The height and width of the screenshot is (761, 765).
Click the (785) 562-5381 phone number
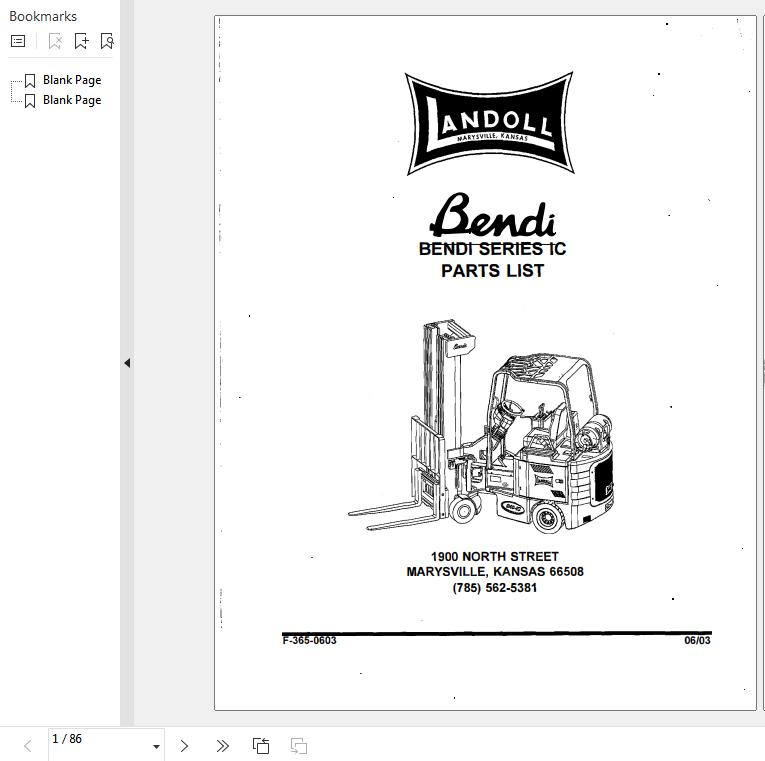495,588
